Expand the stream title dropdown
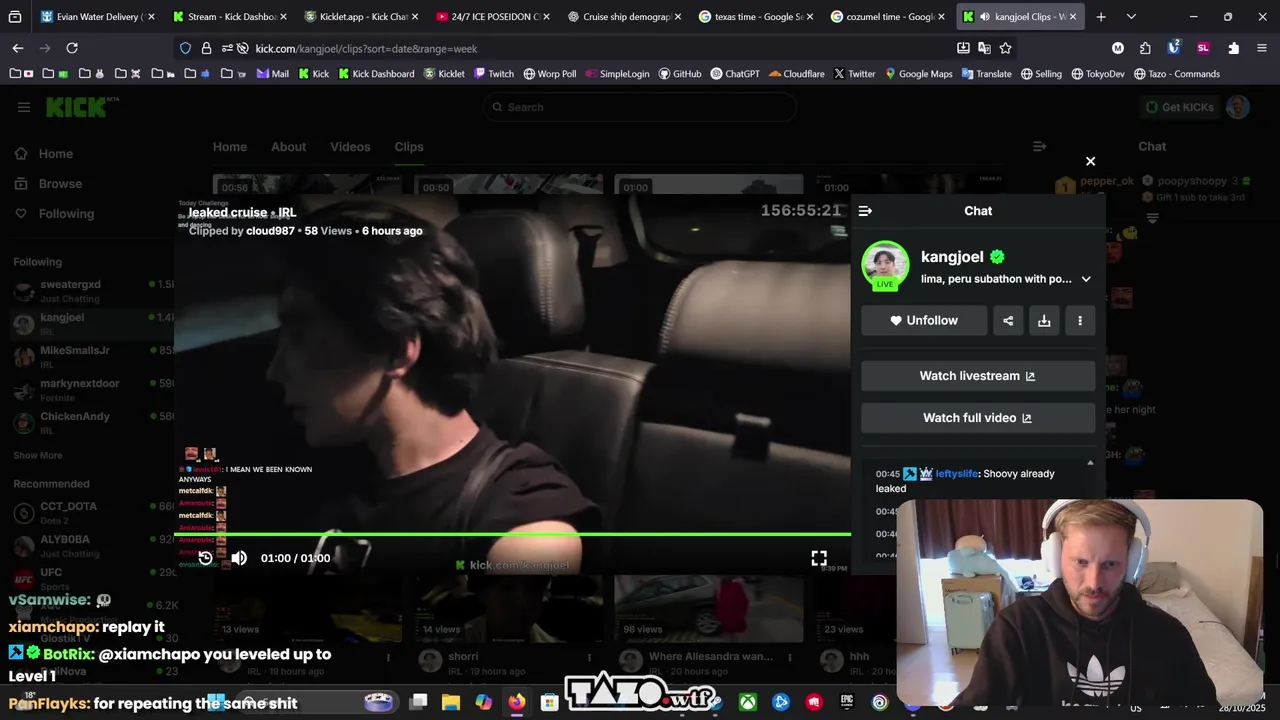Screen dimensions: 1280x720 (1086, 279)
